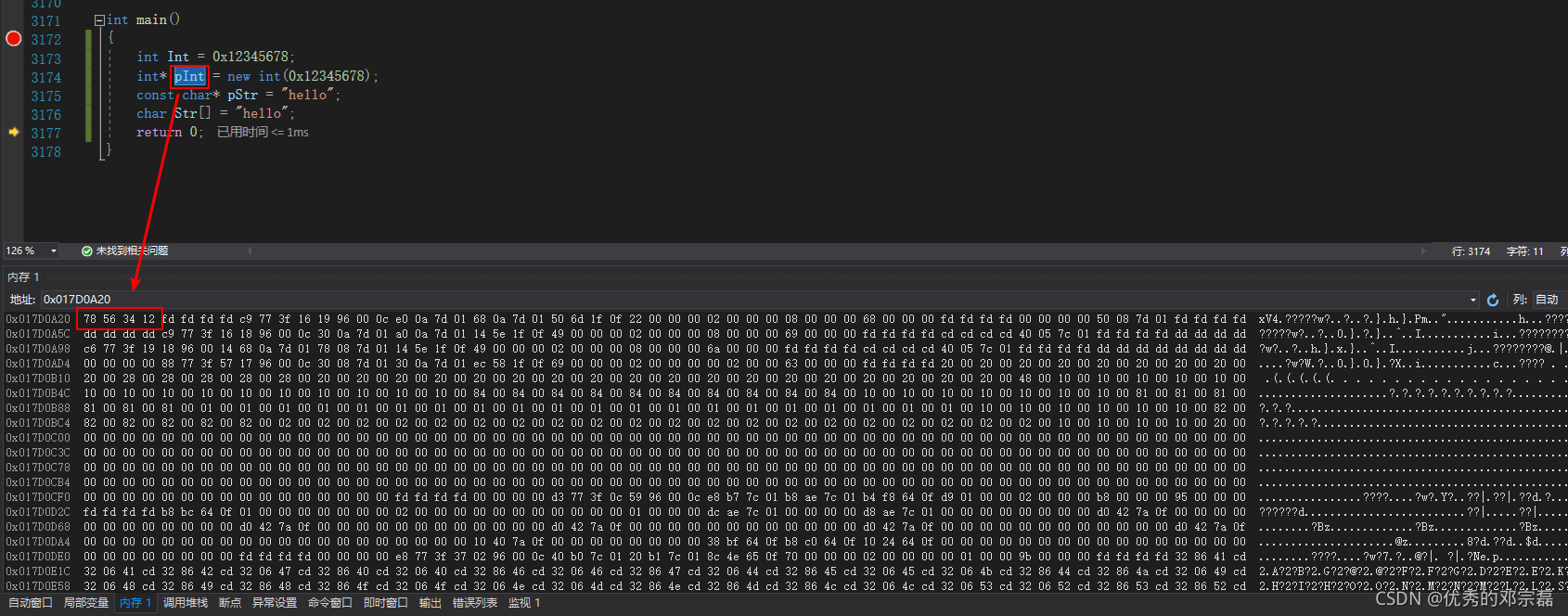Switch to the 局部变量 tab
Viewport: 1568px width, 616px height.
pos(86,603)
